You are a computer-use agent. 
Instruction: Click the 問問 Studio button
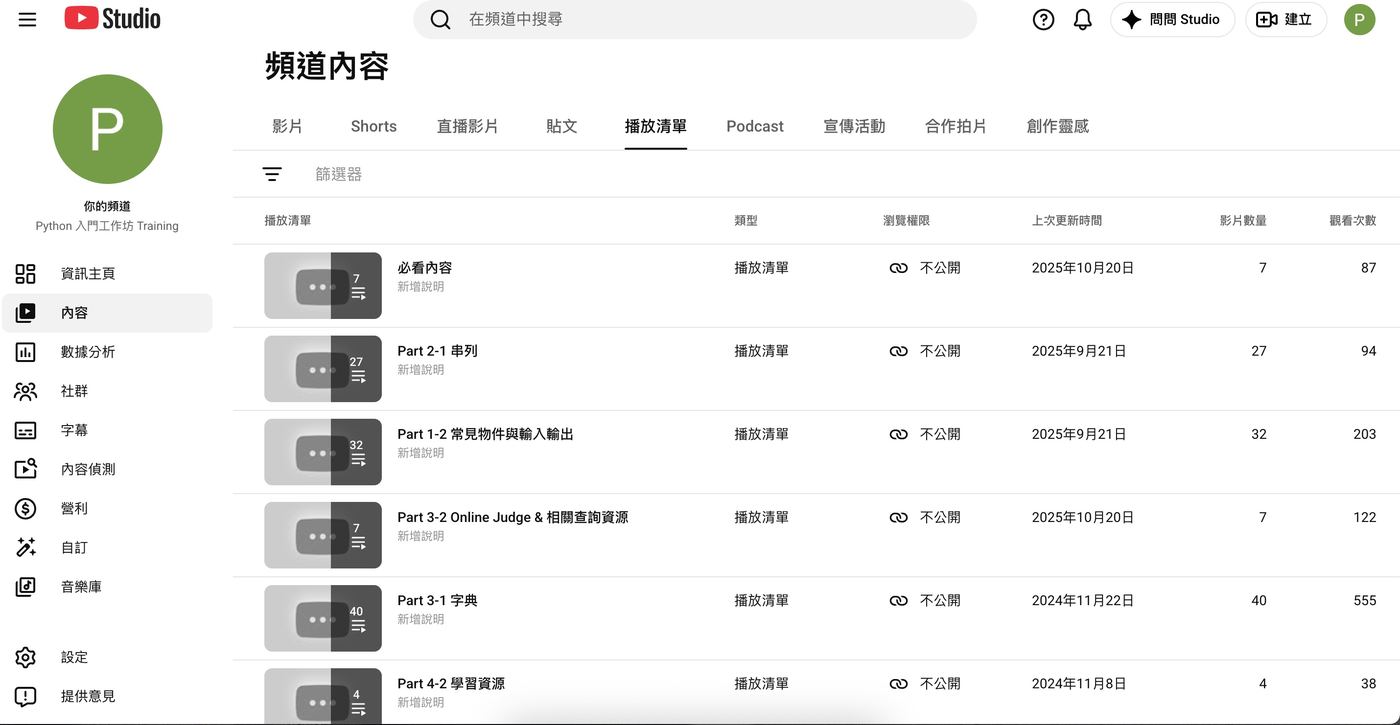pyautogui.click(x=1172, y=20)
